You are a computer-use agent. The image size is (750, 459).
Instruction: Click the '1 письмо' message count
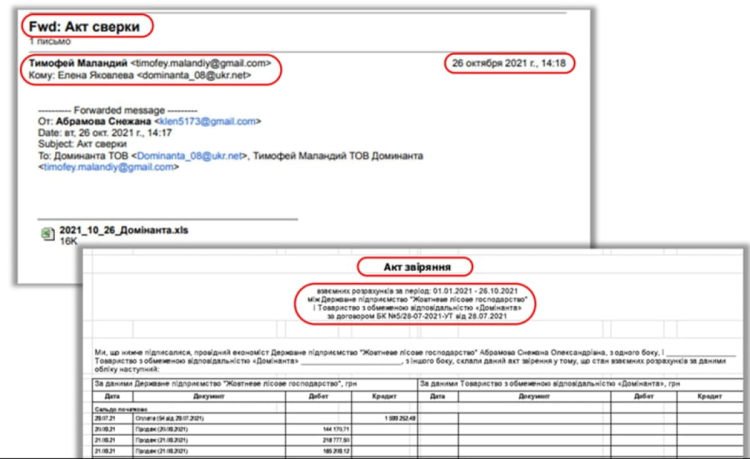50,41
